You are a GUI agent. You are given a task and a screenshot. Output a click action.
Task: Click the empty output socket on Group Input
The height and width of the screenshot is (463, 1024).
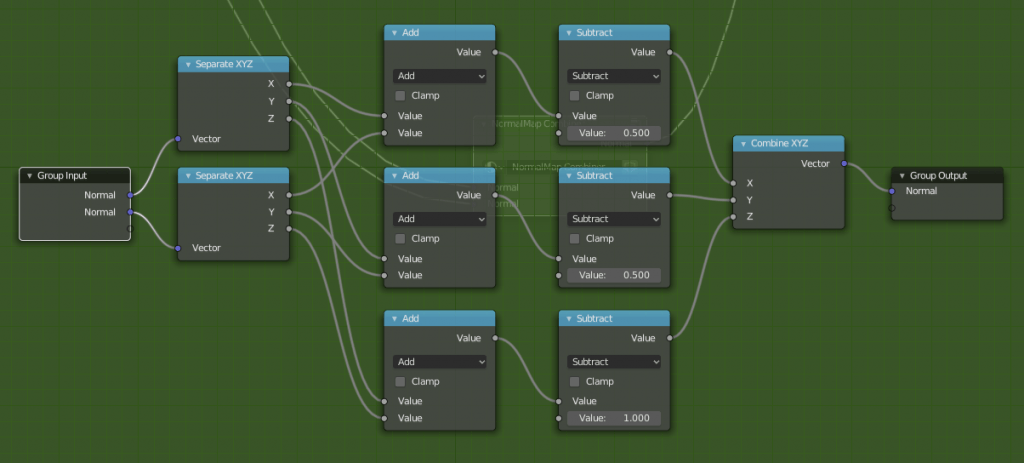click(130, 229)
